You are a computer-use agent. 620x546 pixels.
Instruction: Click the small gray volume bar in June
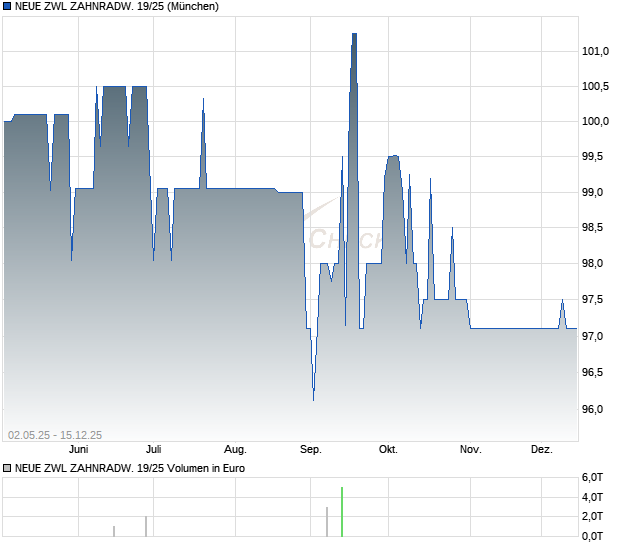(x=114, y=531)
